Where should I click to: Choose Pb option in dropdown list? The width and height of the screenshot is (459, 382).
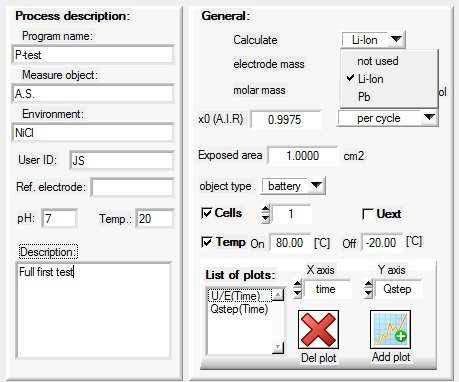[x=364, y=97]
